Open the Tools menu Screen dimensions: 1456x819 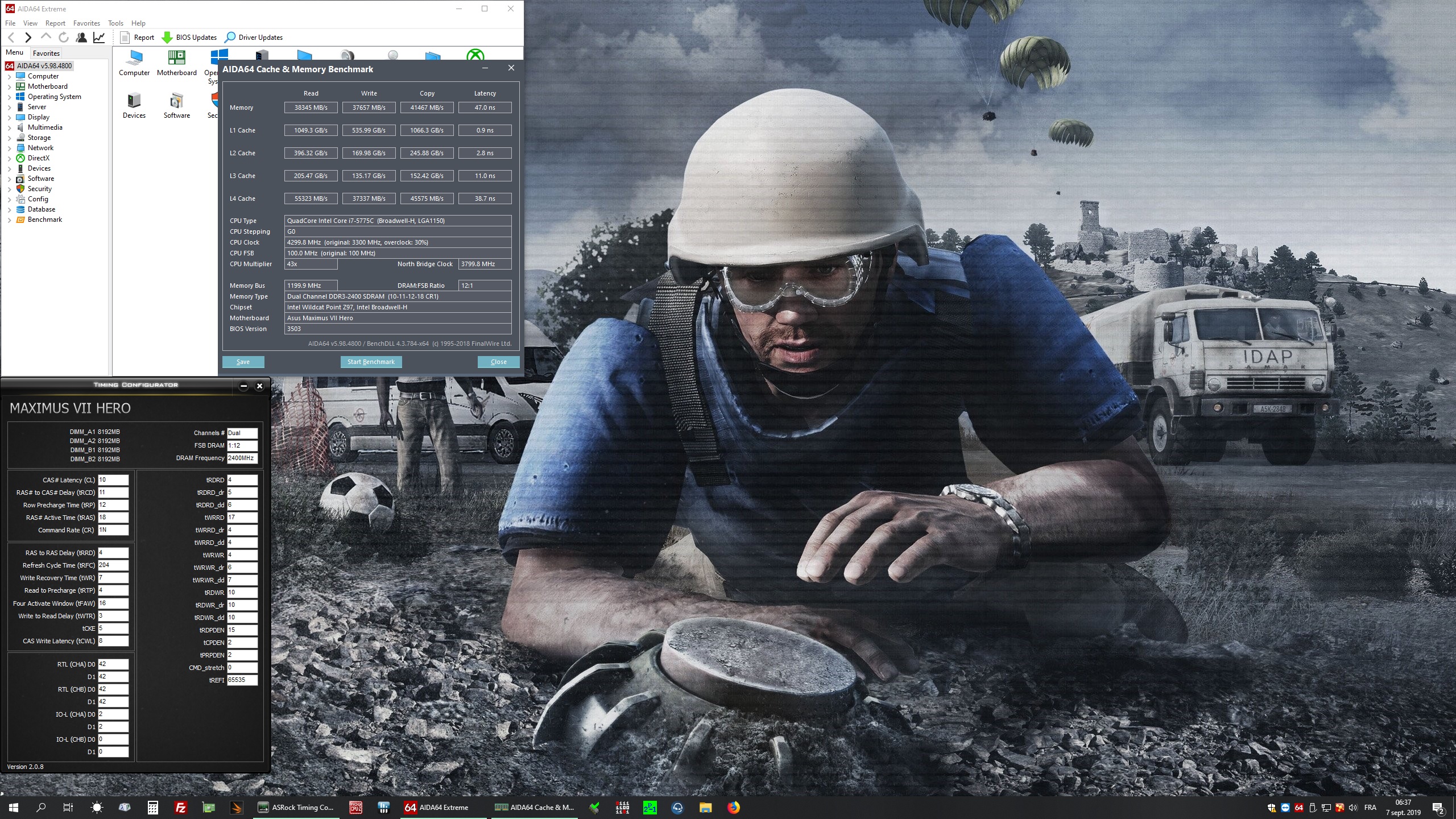tap(115, 23)
